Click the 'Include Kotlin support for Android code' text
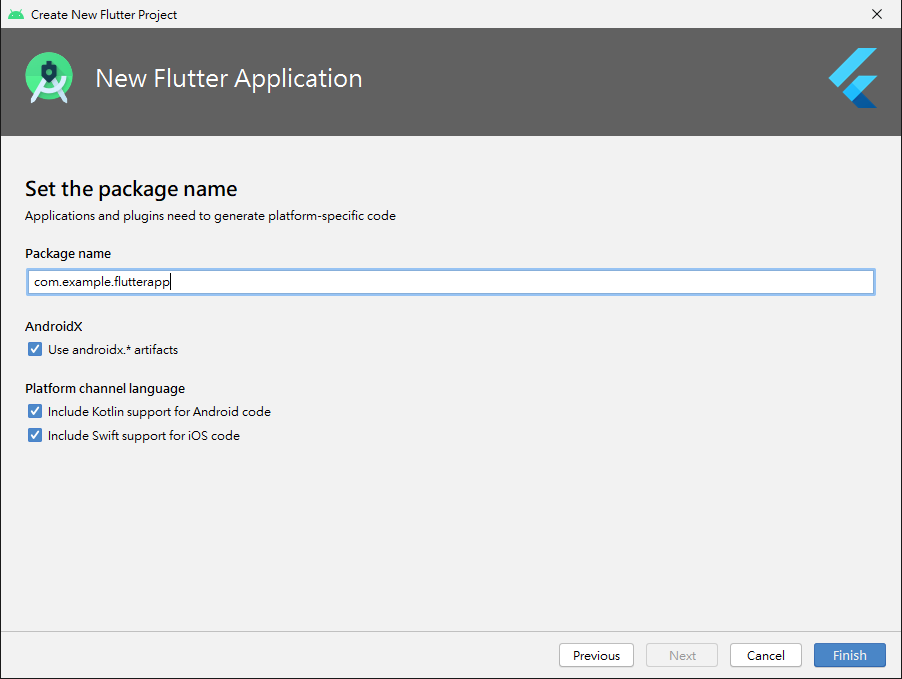 (159, 412)
